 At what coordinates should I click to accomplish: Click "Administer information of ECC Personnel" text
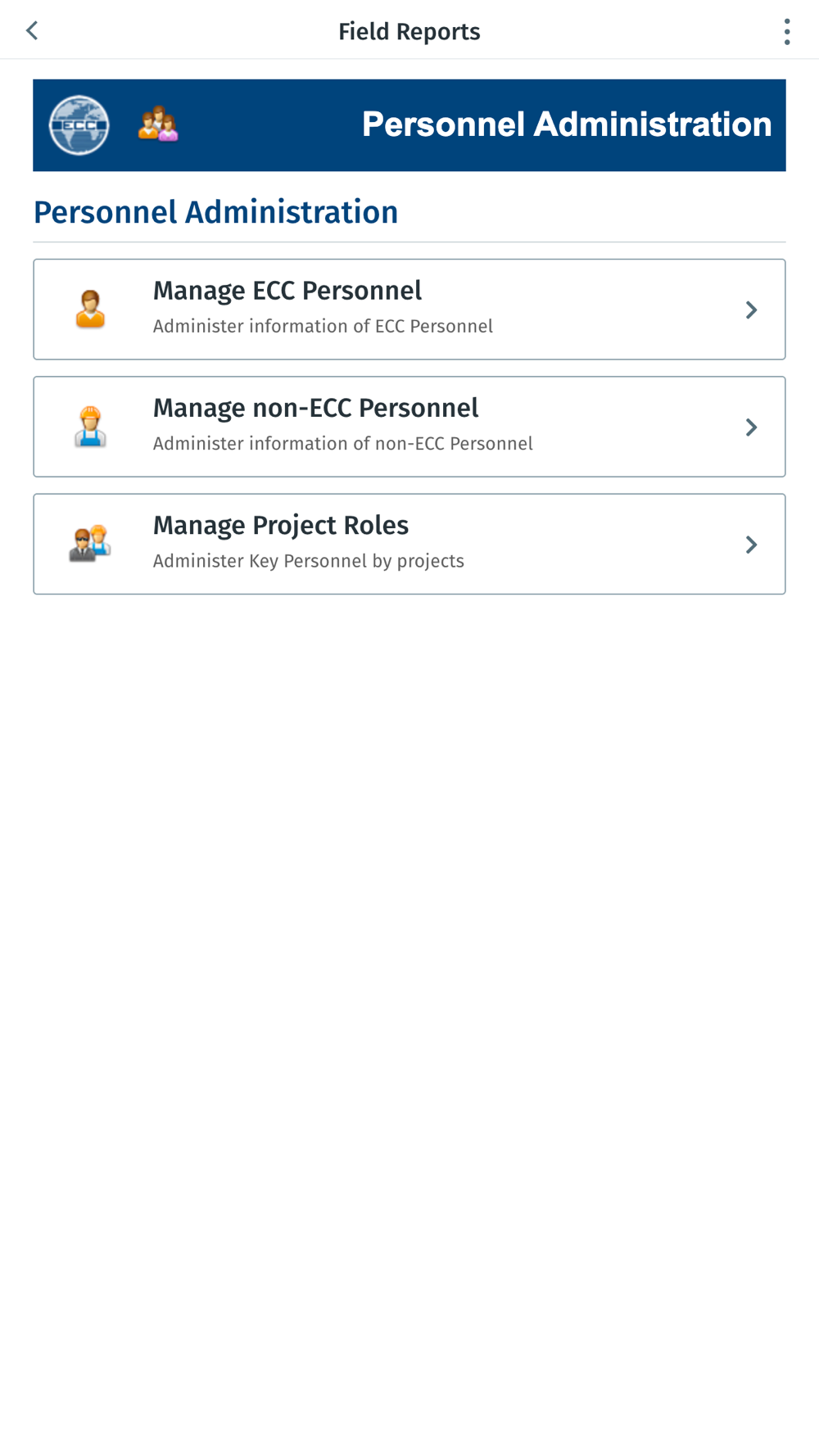[323, 327]
